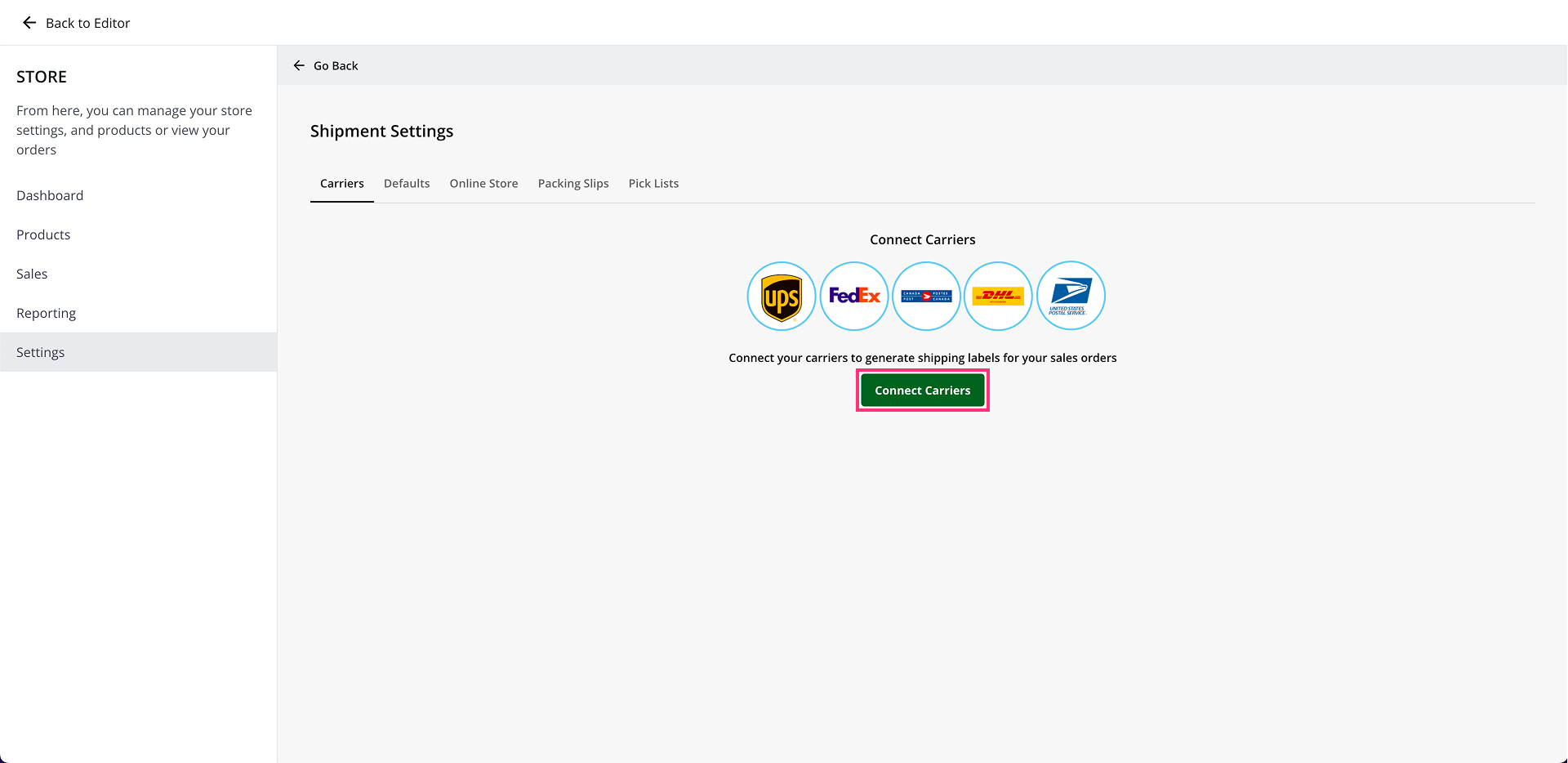Image resolution: width=1568 pixels, height=763 pixels.
Task: Click the Canada Post carrier logo
Action: click(x=926, y=296)
